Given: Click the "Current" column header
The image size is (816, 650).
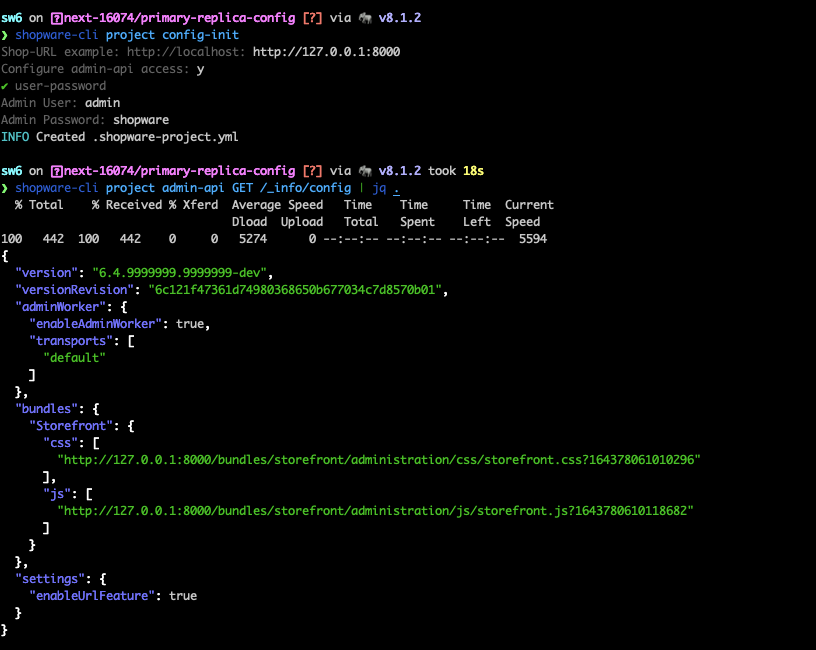Looking at the screenshot, I should click(x=529, y=205).
